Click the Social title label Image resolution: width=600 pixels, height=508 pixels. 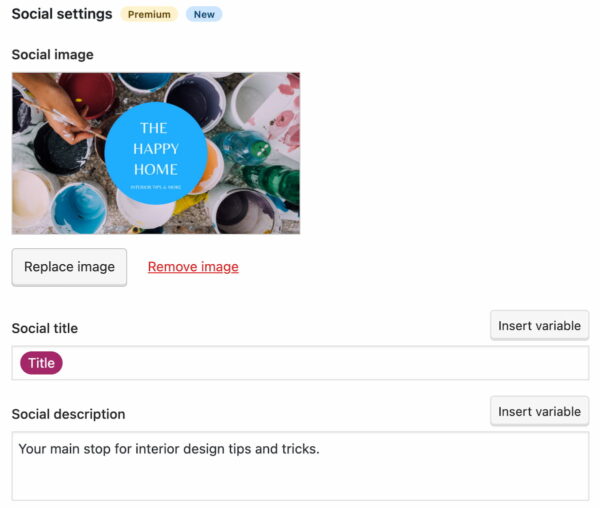click(44, 328)
